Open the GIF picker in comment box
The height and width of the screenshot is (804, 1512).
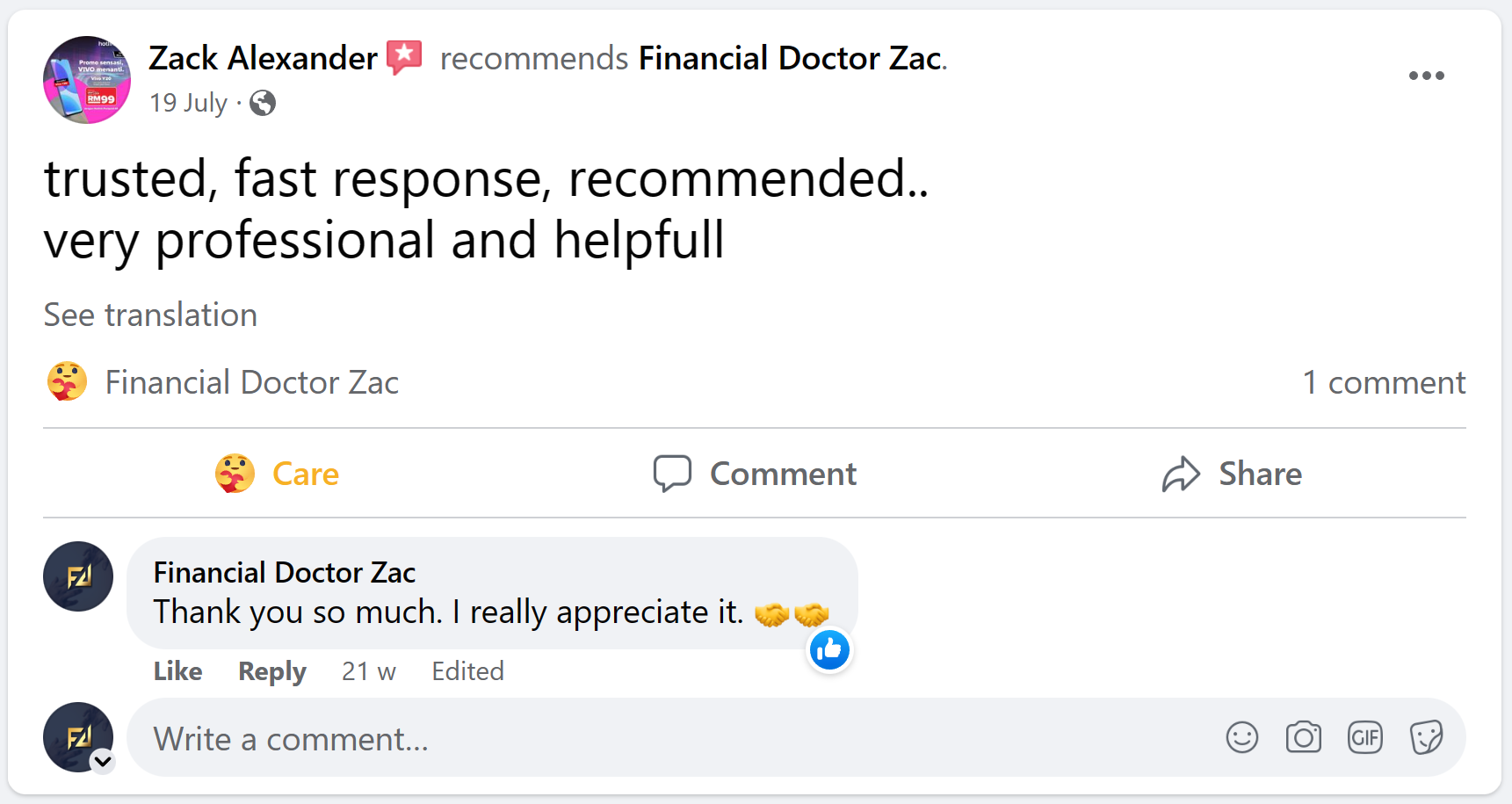click(1364, 737)
